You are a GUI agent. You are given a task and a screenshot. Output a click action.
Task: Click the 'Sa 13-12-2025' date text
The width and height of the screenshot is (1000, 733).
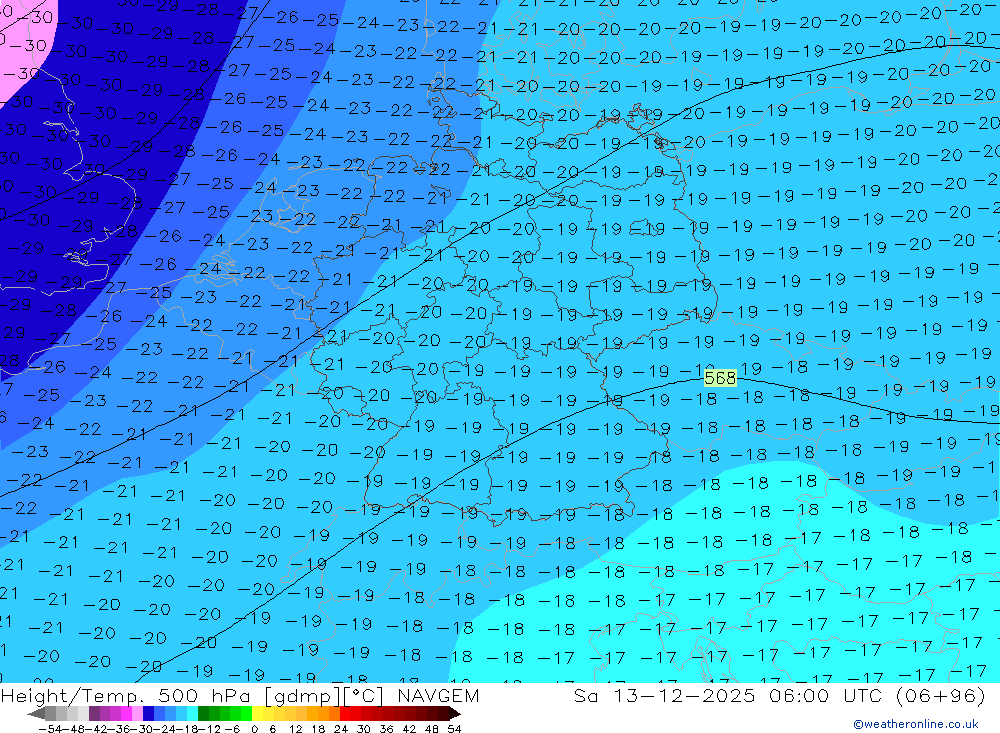[x=665, y=695]
